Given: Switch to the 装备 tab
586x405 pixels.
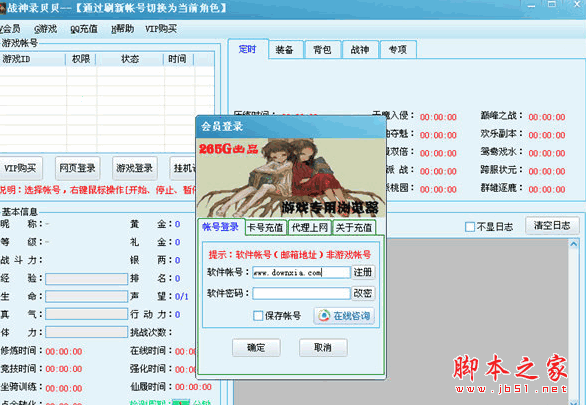Looking at the screenshot, I should (x=285, y=49).
